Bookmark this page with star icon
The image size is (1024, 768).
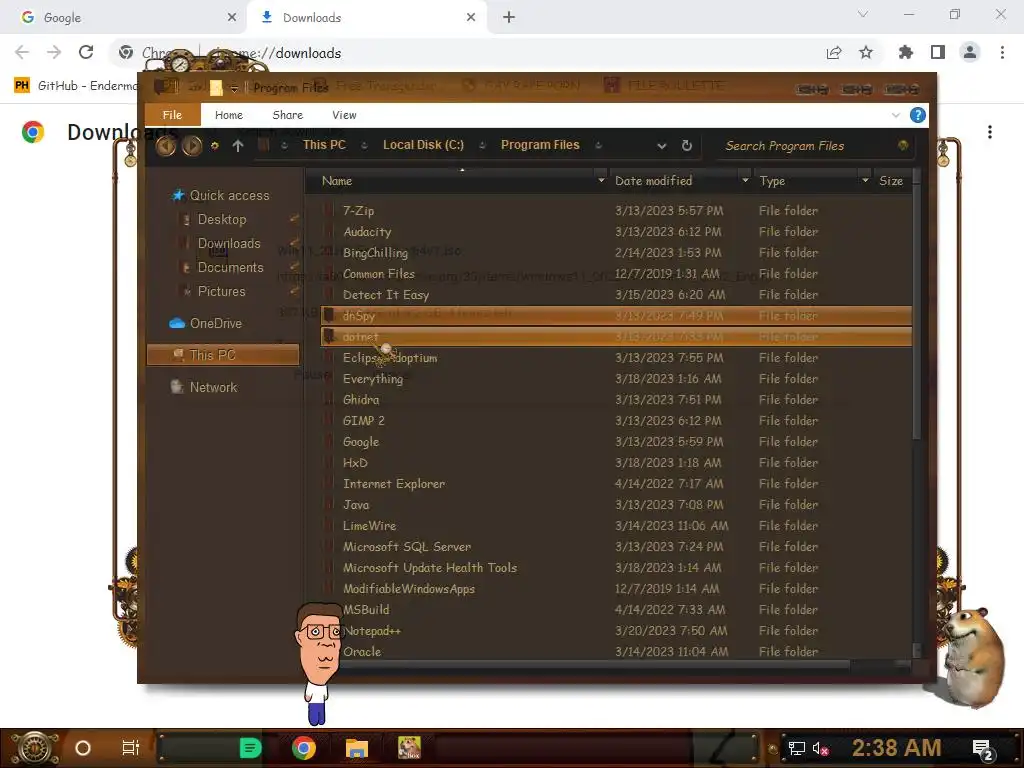(x=866, y=52)
